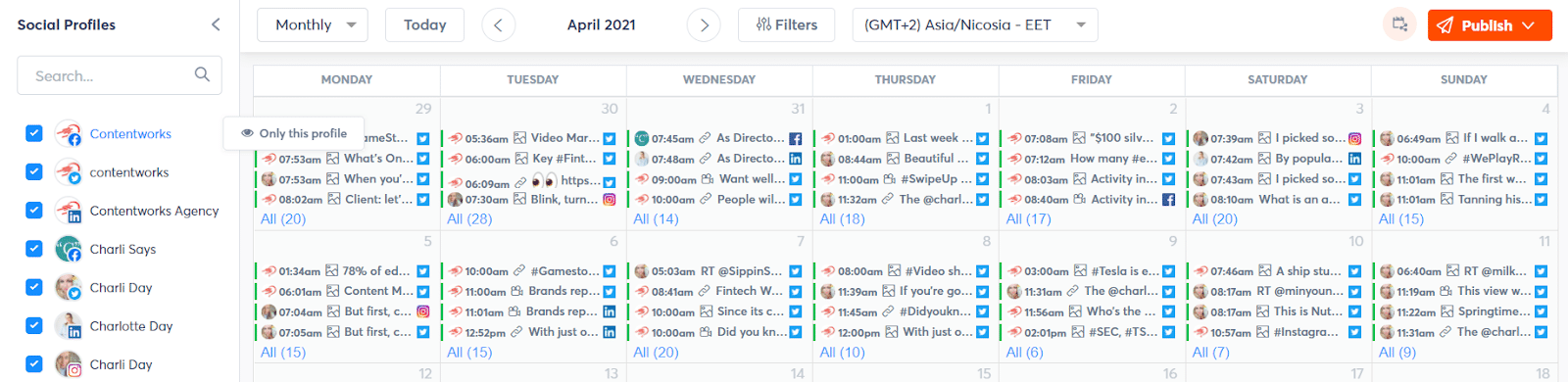This screenshot has width=1568, height=382.
Task: Go to previous month arrow
Action: click(x=498, y=25)
